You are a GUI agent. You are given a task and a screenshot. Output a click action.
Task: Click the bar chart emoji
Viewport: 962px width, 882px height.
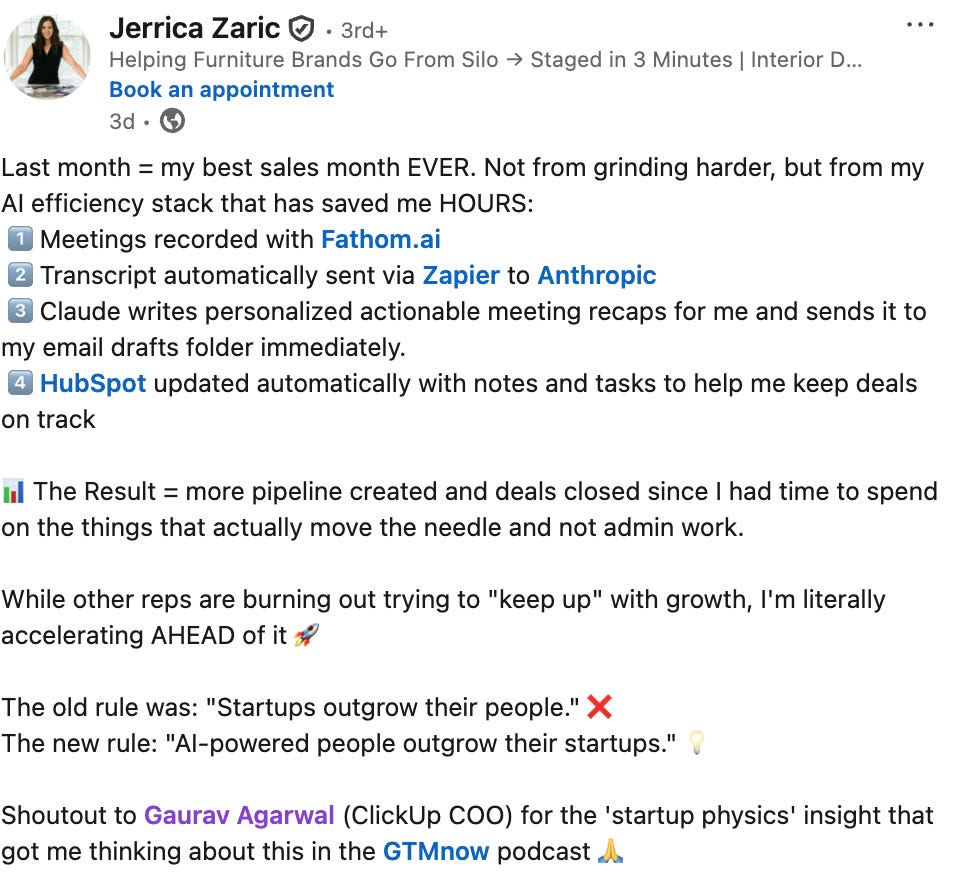point(13,491)
